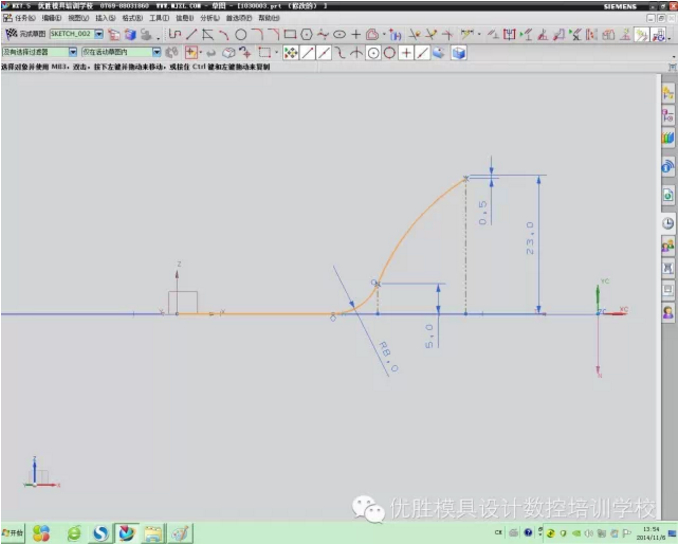Image resolution: width=679 pixels, height=545 pixels.
Task: Expand the 仅在活动草图内 selection scope dropdown
Action: pos(155,52)
